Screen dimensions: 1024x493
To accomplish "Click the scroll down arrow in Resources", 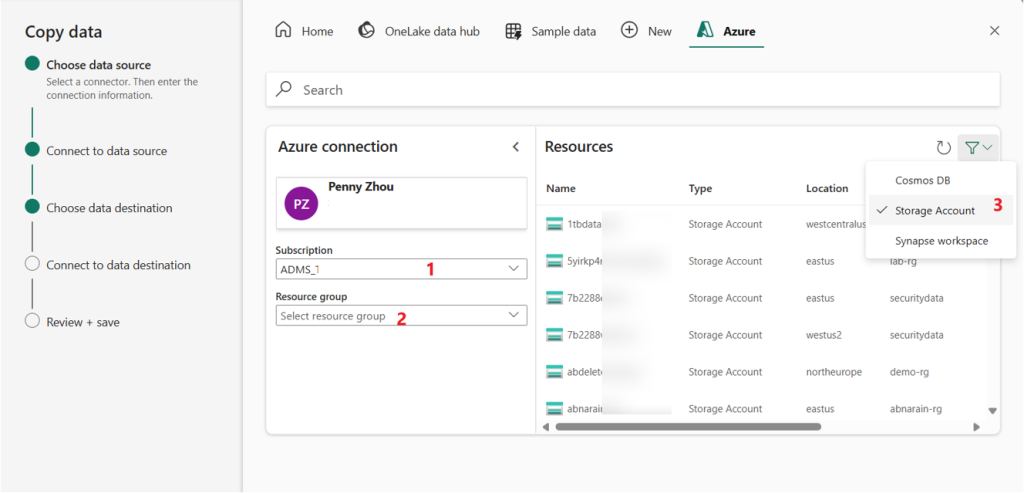I will [x=992, y=411].
